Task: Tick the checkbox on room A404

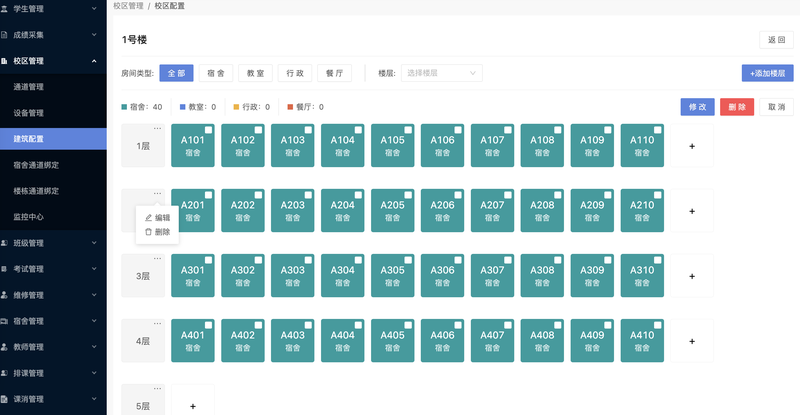Action: click(358, 325)
